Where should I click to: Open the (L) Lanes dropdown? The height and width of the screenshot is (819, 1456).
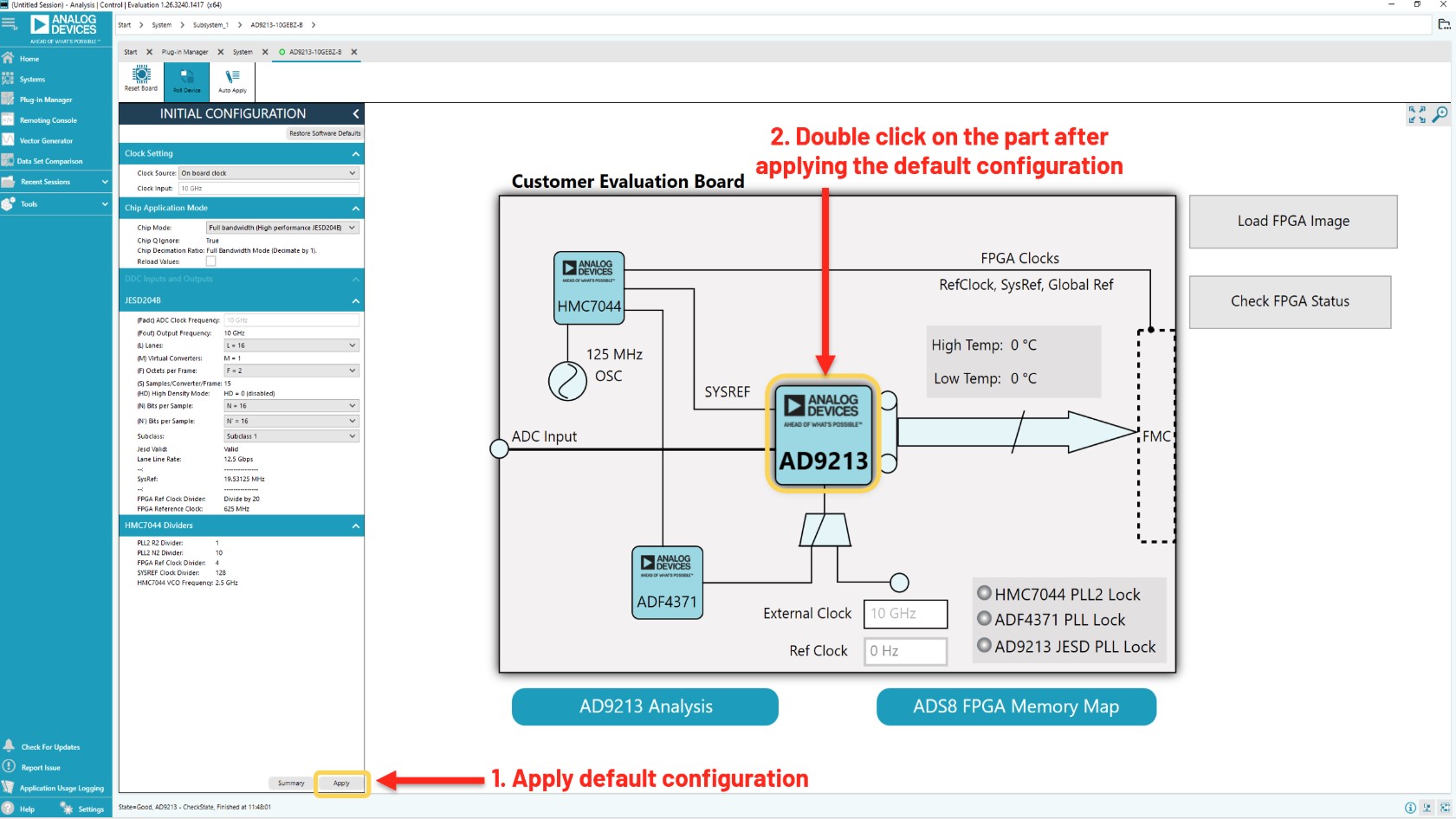[x=291, y=345]
